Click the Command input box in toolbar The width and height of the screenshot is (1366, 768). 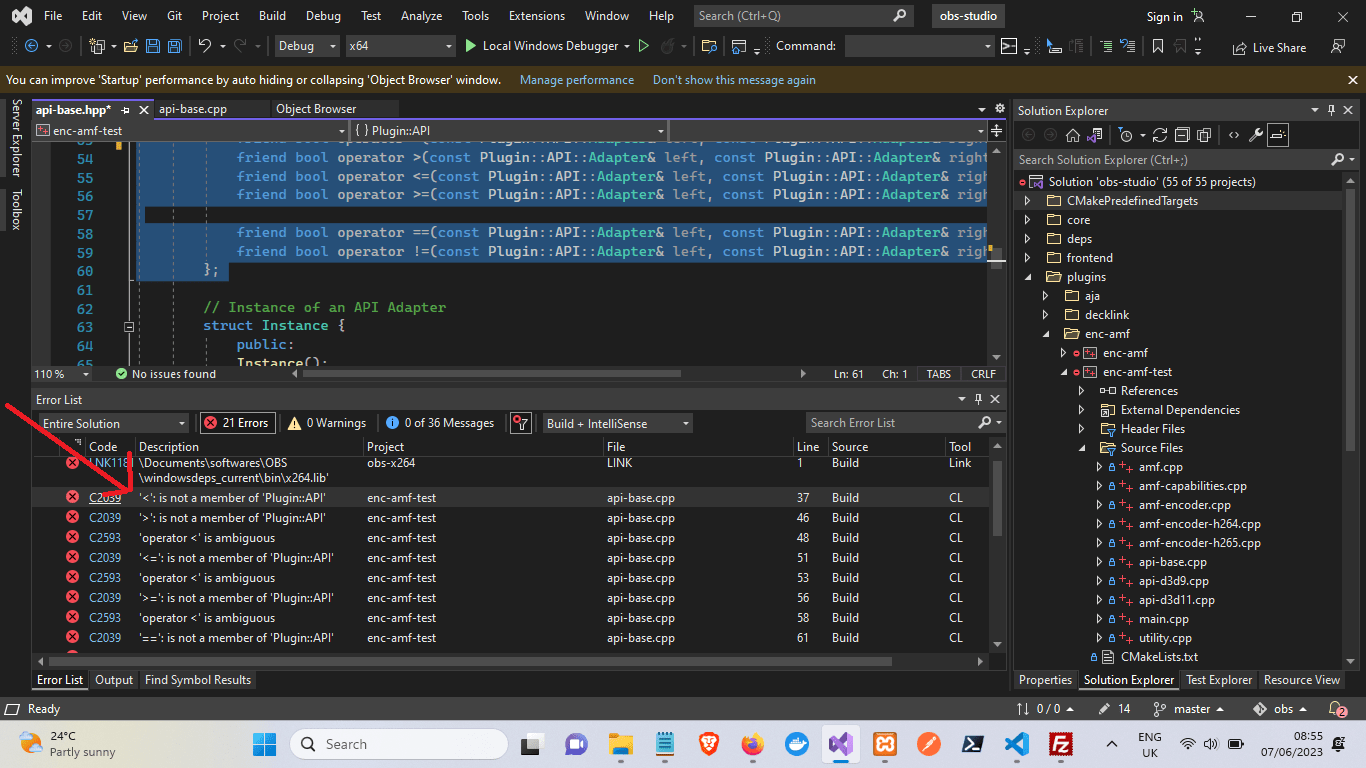tap(919, 46)
